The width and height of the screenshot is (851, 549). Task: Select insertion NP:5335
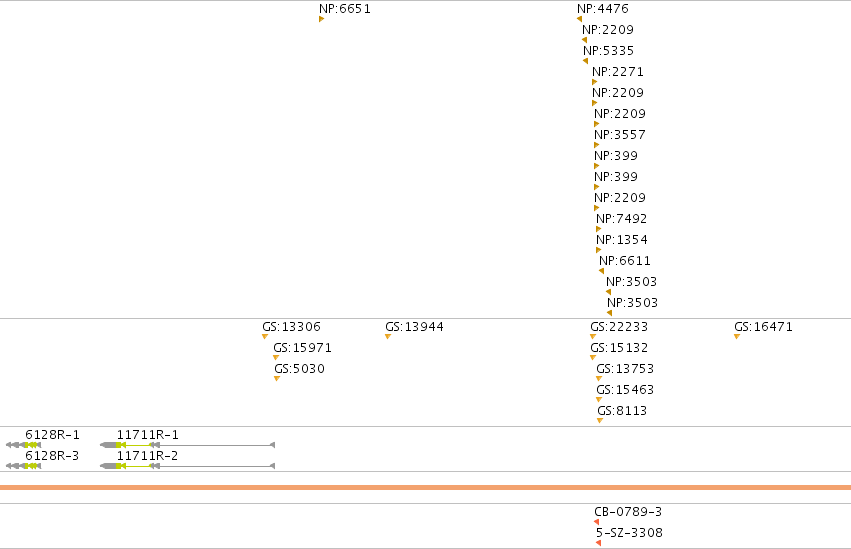(608, 51)
